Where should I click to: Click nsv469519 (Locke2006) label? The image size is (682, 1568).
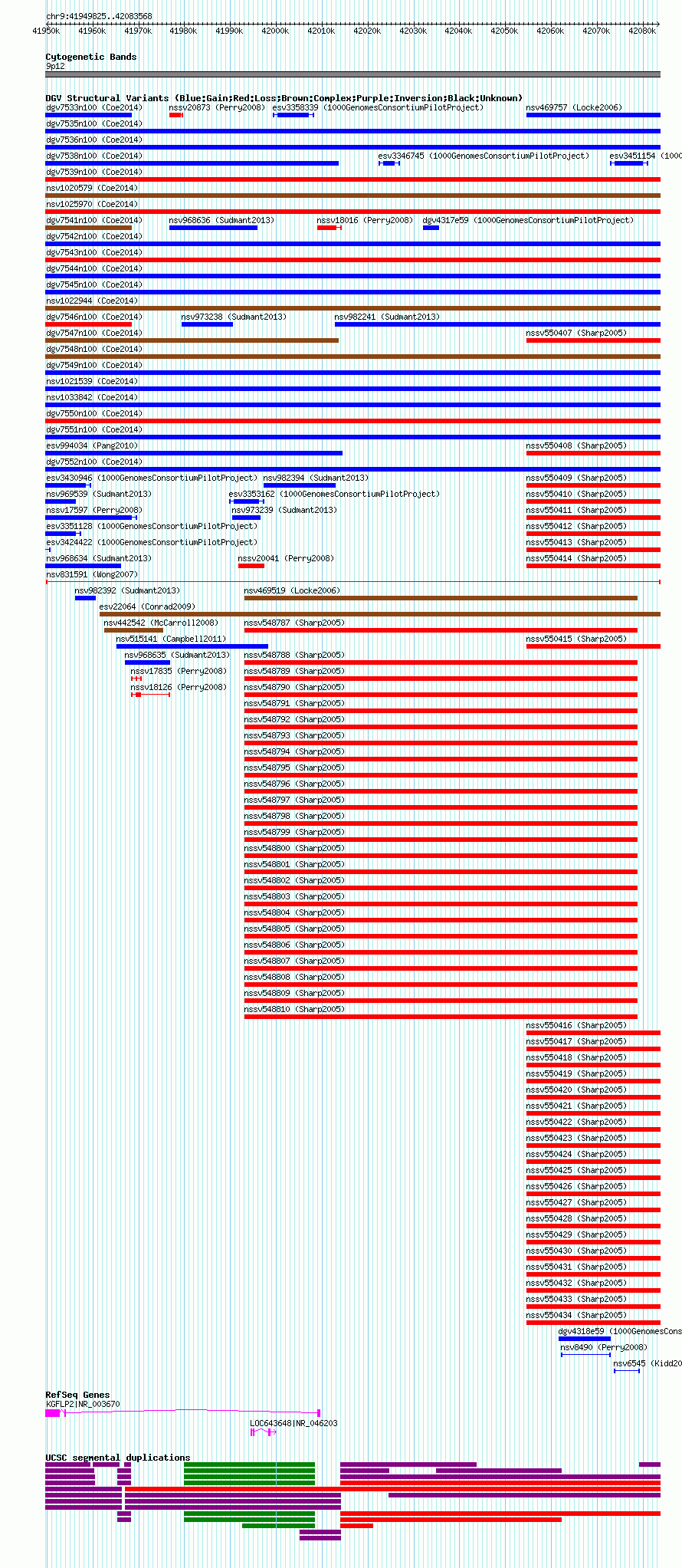coord(292,590)
